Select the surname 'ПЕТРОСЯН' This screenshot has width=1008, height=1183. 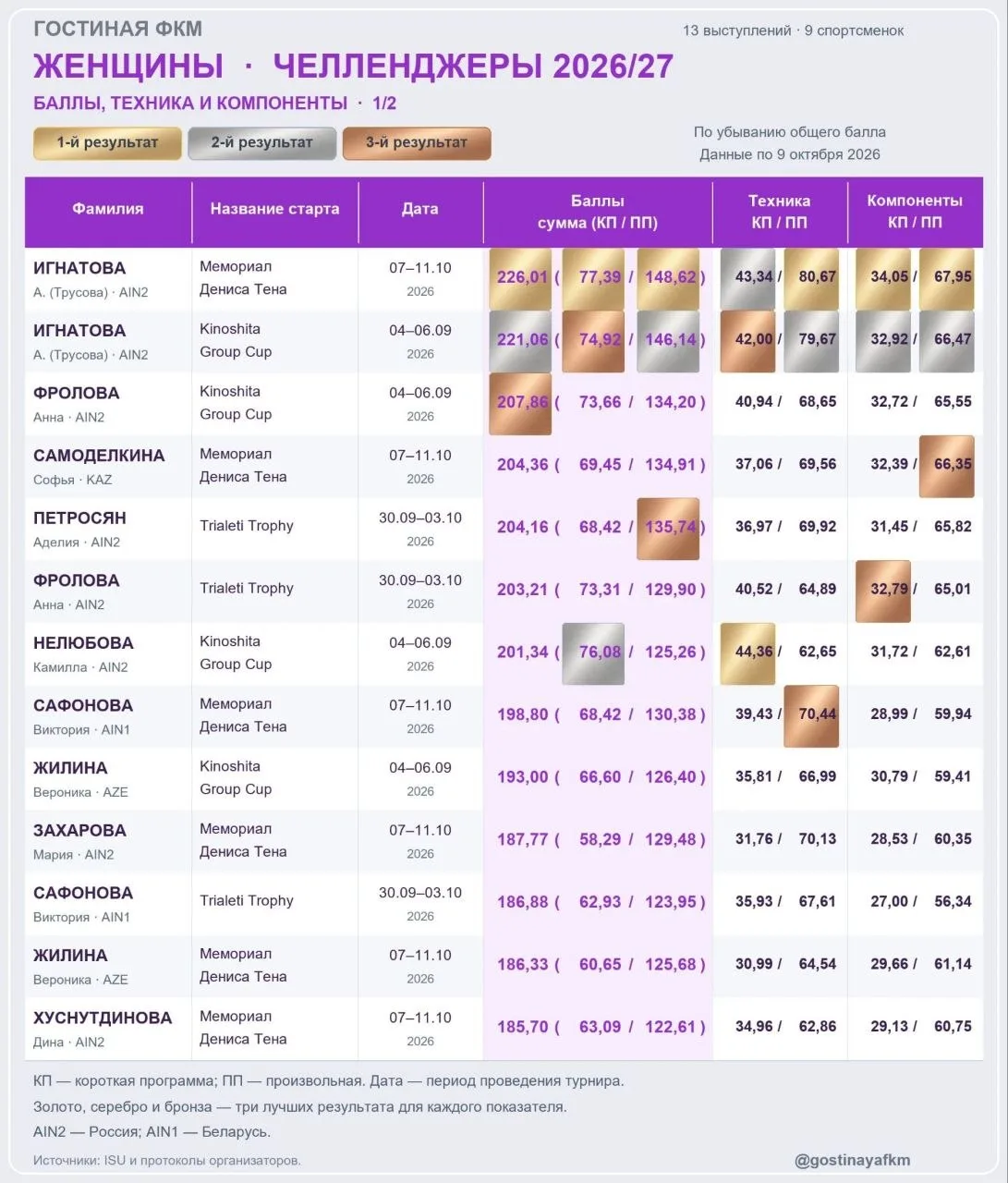(79, 518)
